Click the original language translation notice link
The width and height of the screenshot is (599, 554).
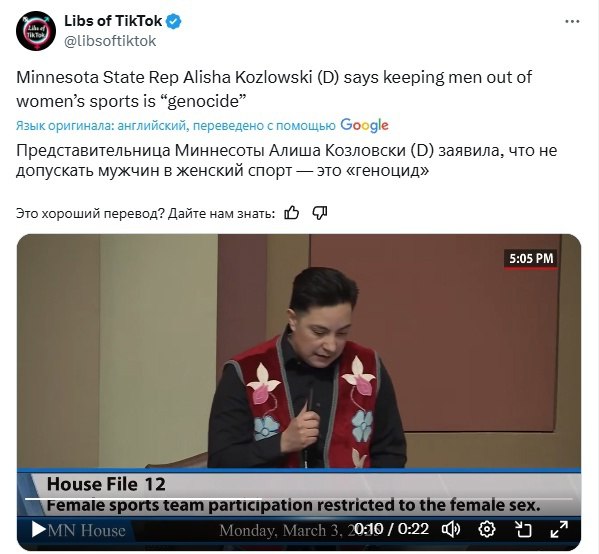[x=176, y=126]
